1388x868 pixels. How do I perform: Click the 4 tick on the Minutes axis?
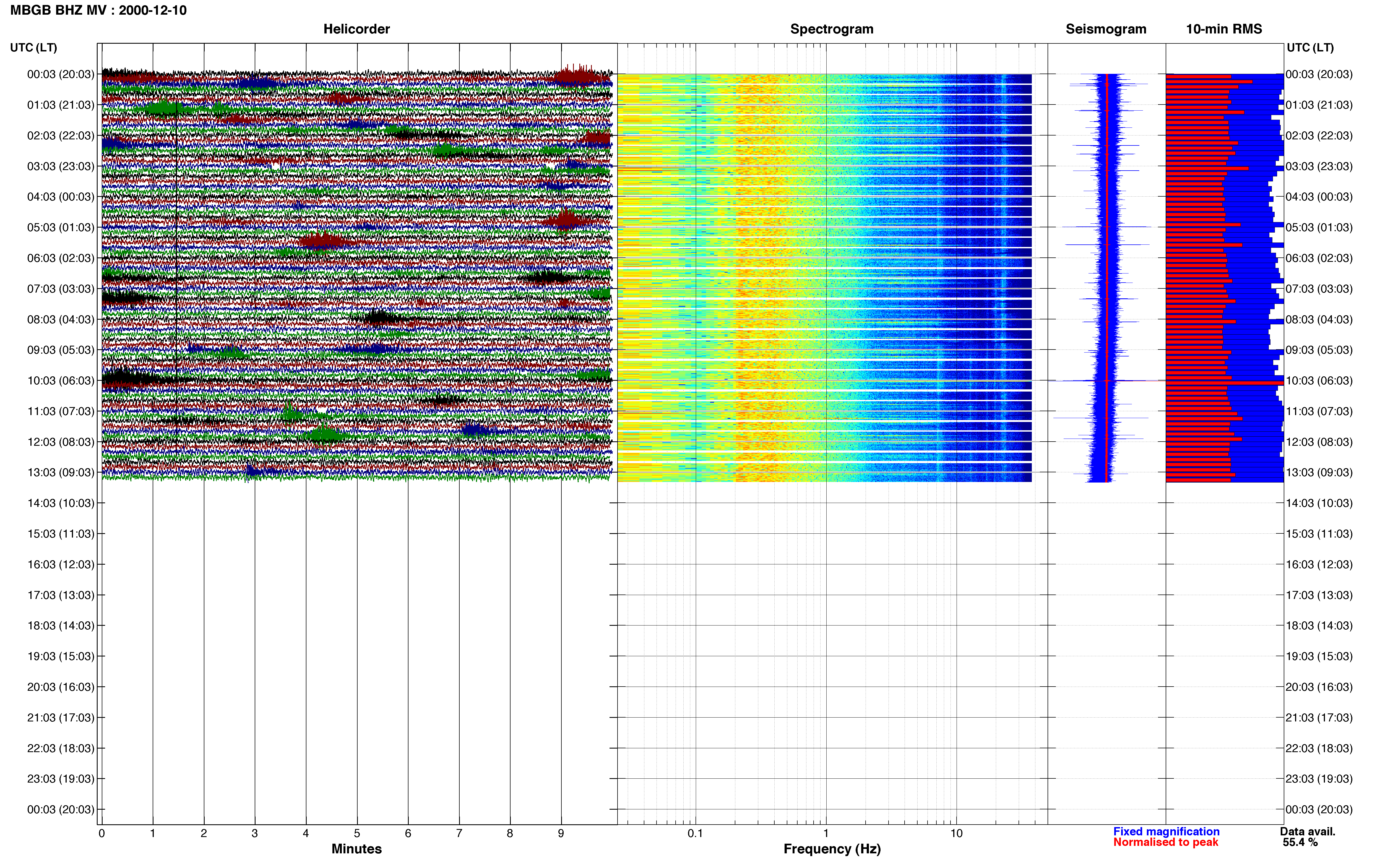tap(306, 833)
